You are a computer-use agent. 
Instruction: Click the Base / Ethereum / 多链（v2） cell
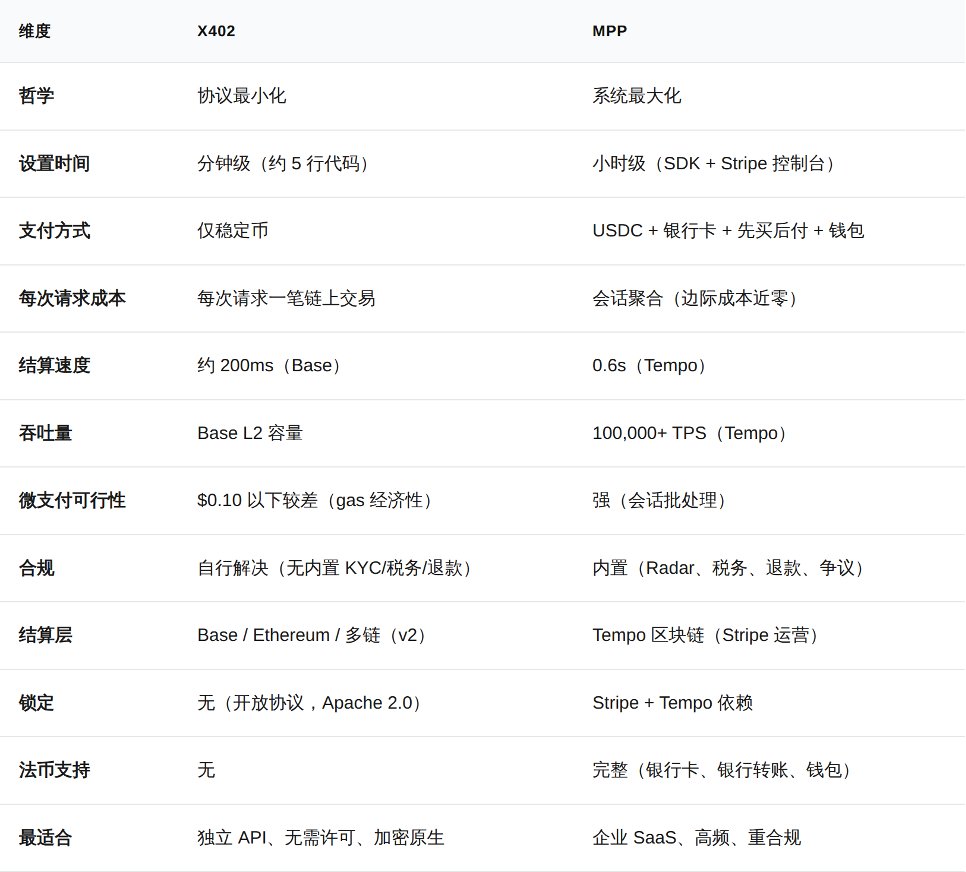[315, 635]
